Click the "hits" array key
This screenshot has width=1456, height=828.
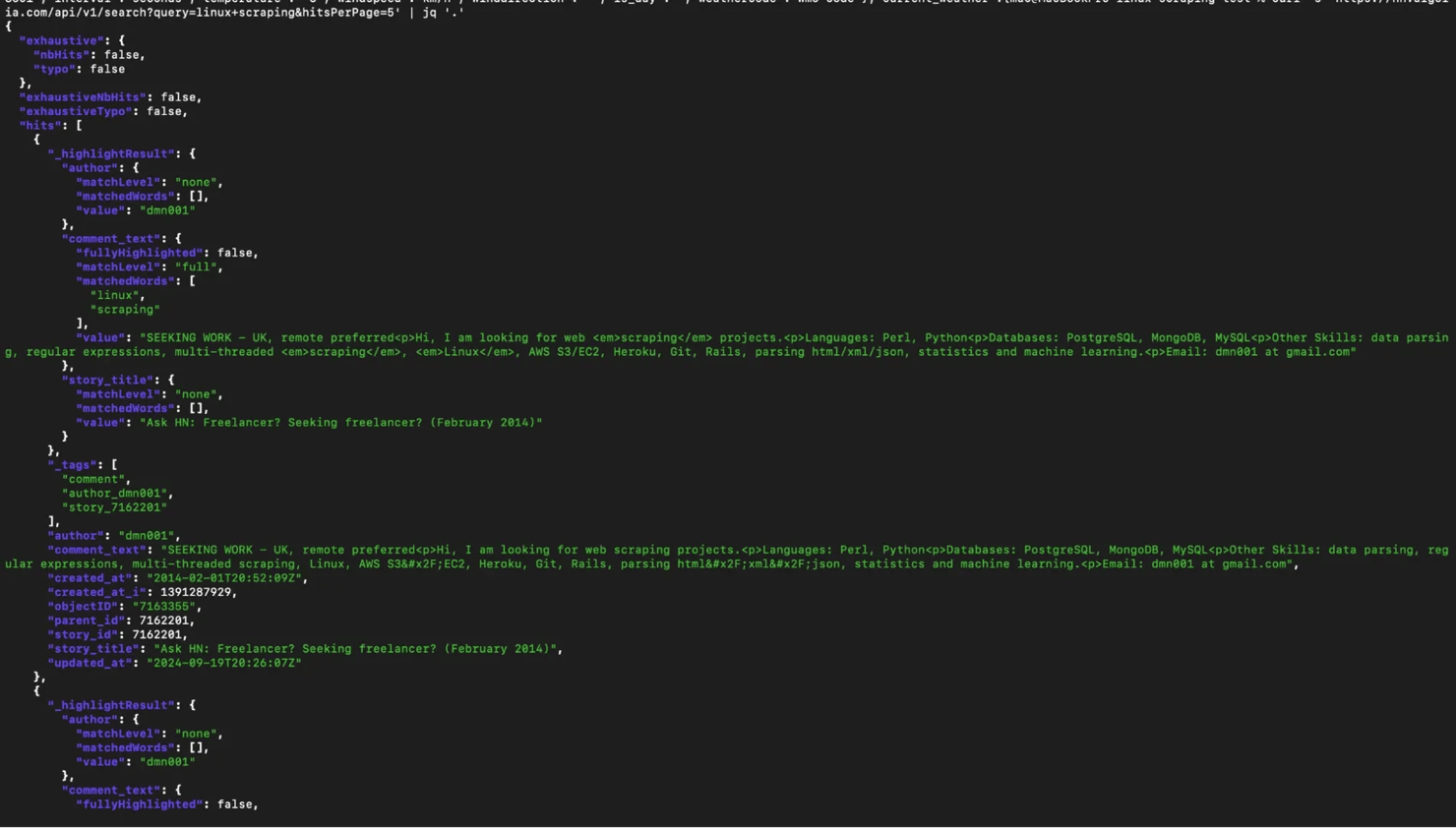40,126
